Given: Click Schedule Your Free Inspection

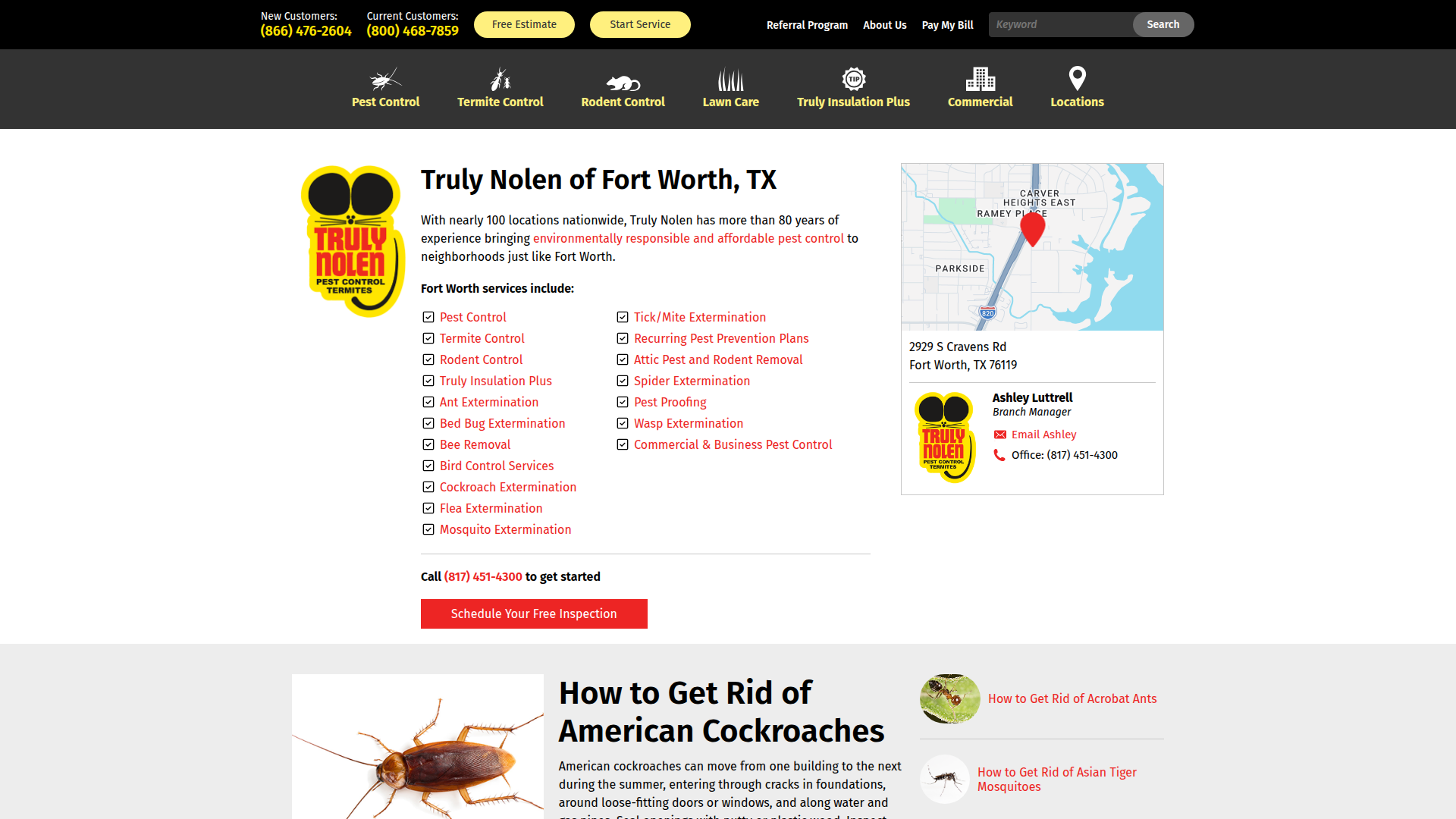Looking at the screenshot, I should 534,613.
